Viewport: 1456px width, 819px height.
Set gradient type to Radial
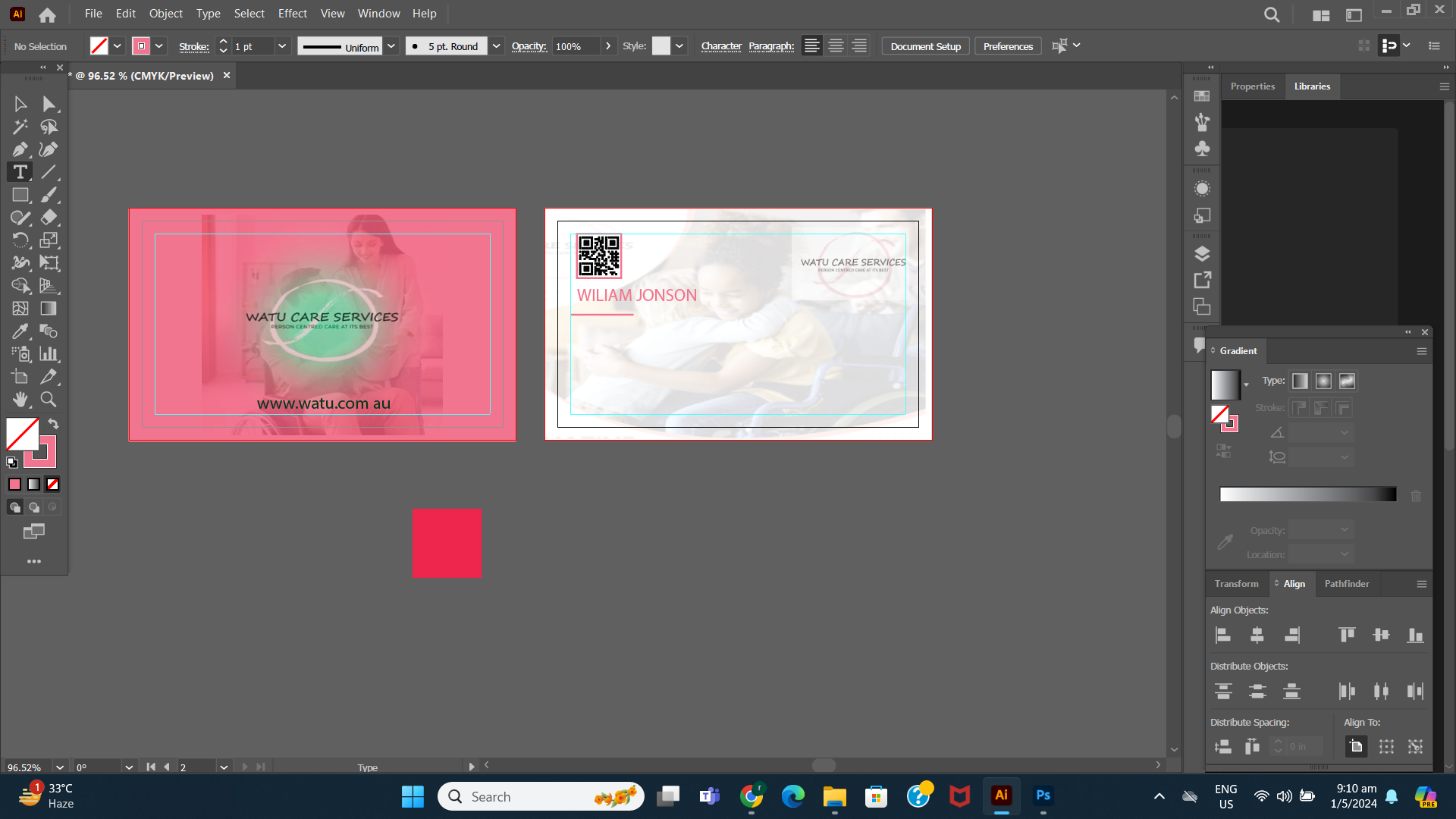[1323, 381]
